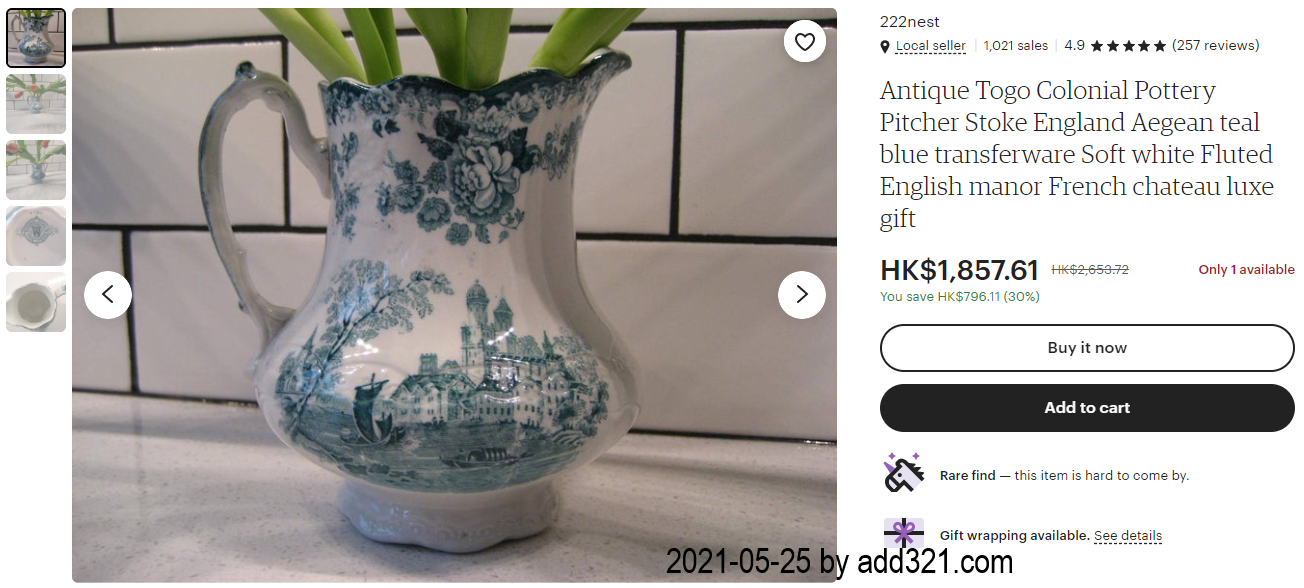Select fifth thumbnail showing pitcher interior
The height and width of the screenshot is (588, 1304).
pos(36,302)
